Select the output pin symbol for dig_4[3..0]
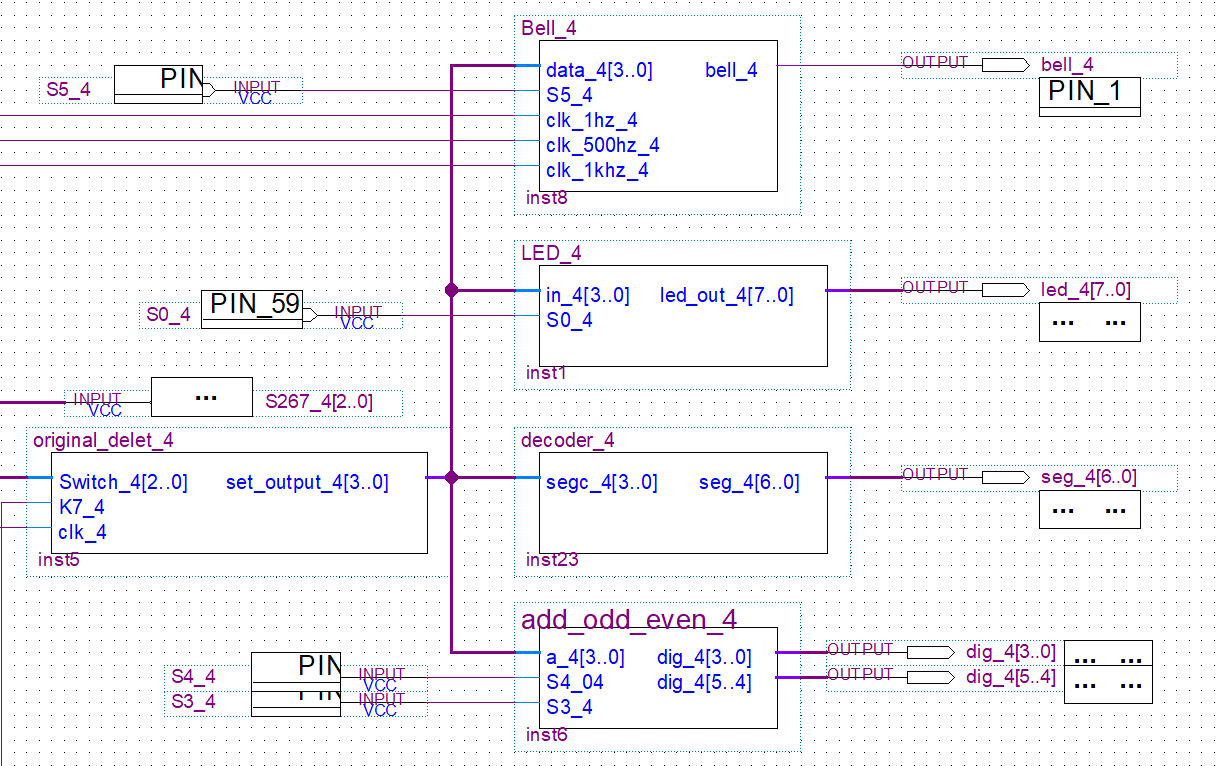Screen dimensions: 1218x766 click(930, 652)
